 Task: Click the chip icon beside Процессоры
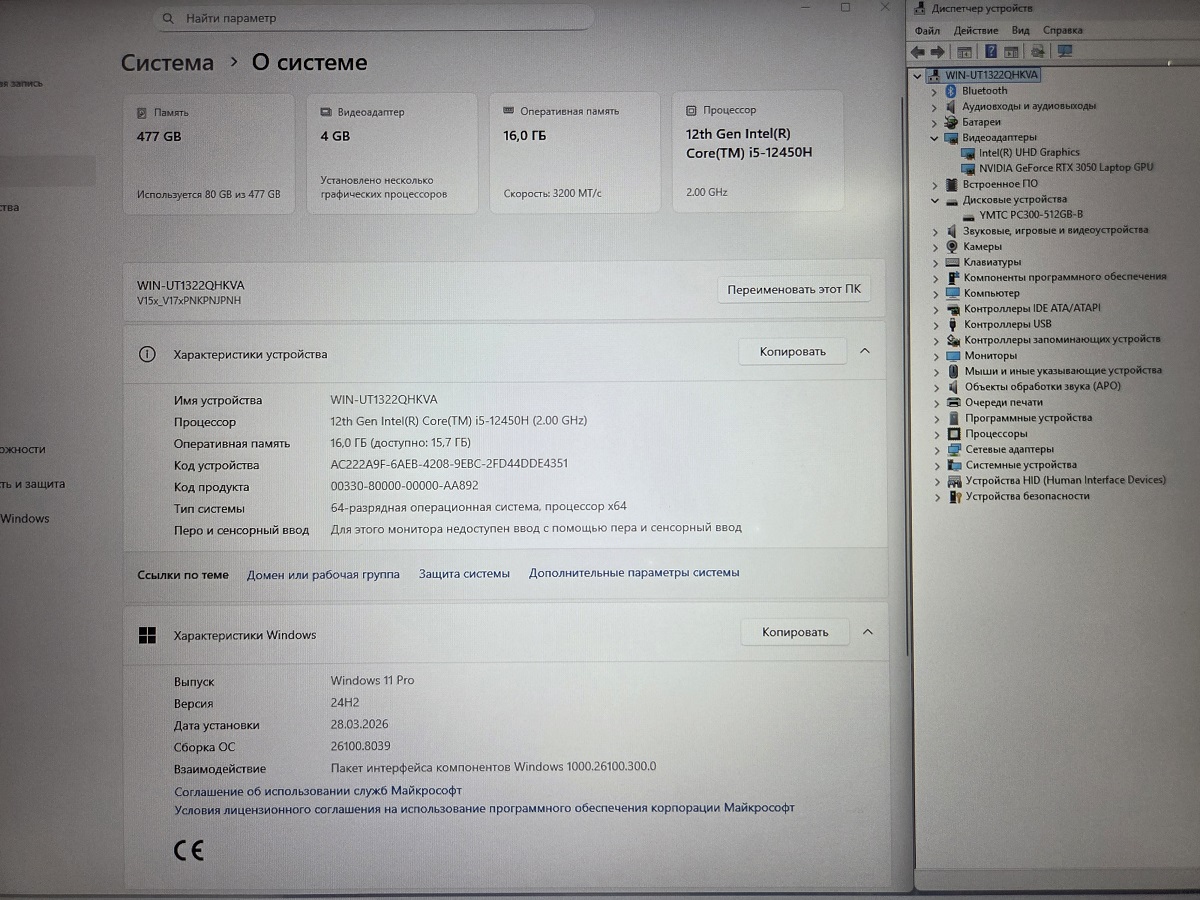coord(954,434)
